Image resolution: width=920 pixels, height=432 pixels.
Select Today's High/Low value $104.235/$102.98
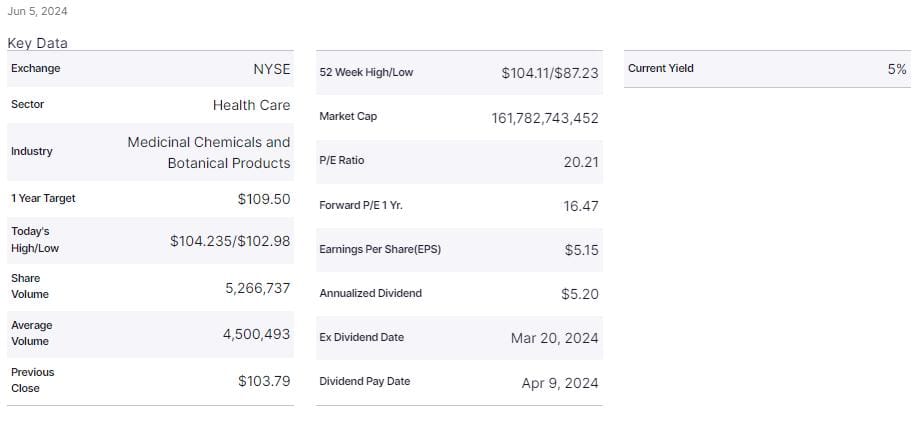pyautogui.click(x=230, y=240)
